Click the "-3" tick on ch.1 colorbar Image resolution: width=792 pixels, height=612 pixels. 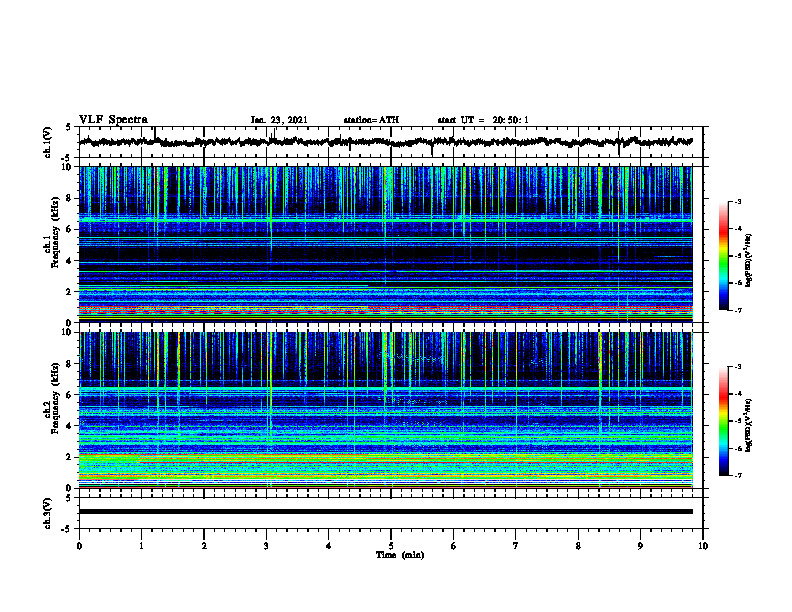point(738,202)
